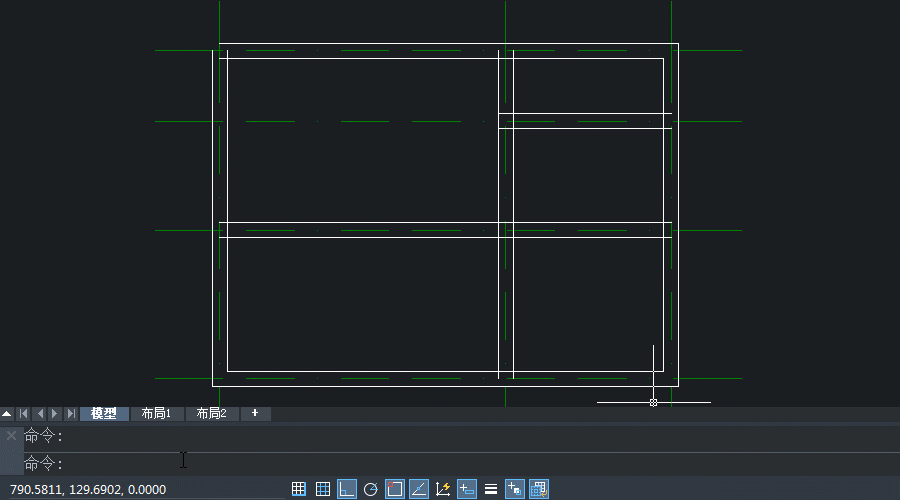The width and height of the screenshot is (900, 500).
Task: Click the dynamic UCS icon
Action: tap(443, 489)
